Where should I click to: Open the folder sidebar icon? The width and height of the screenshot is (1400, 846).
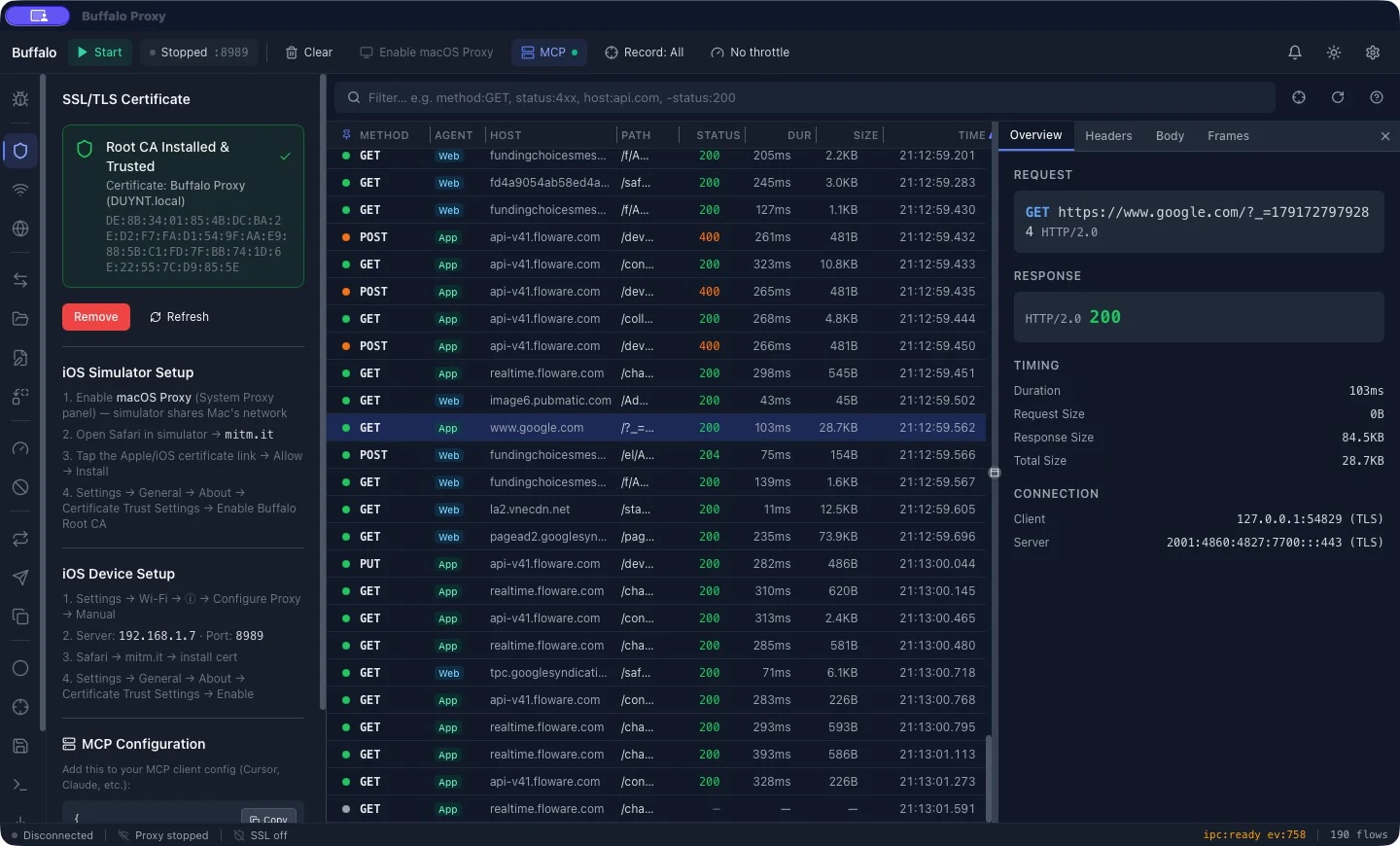pos(20,319)
